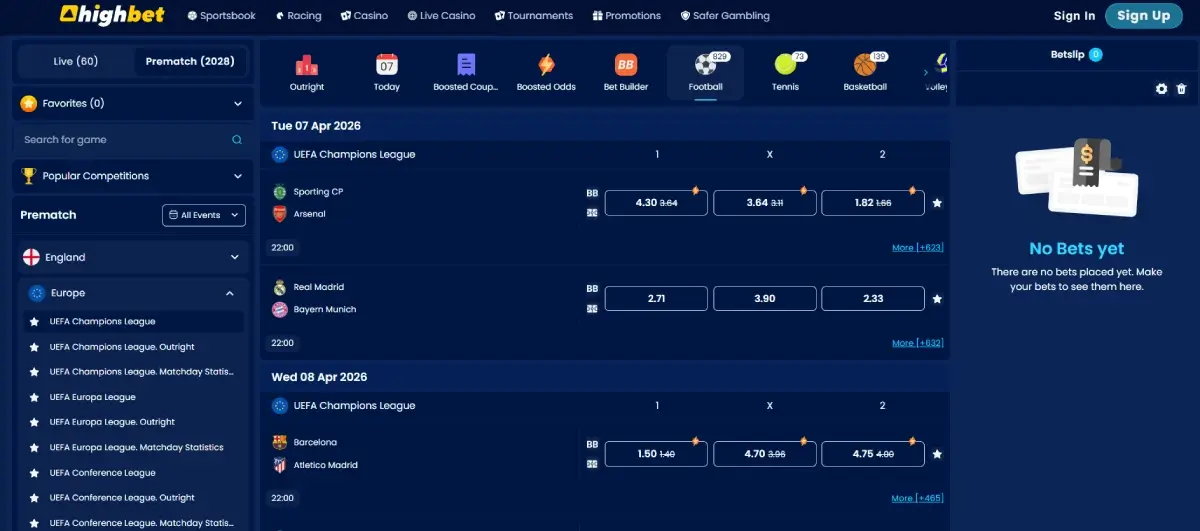Star UEFA Champions League. Outright entry
The image size is (1200, 531).
(x=35, y=347)
